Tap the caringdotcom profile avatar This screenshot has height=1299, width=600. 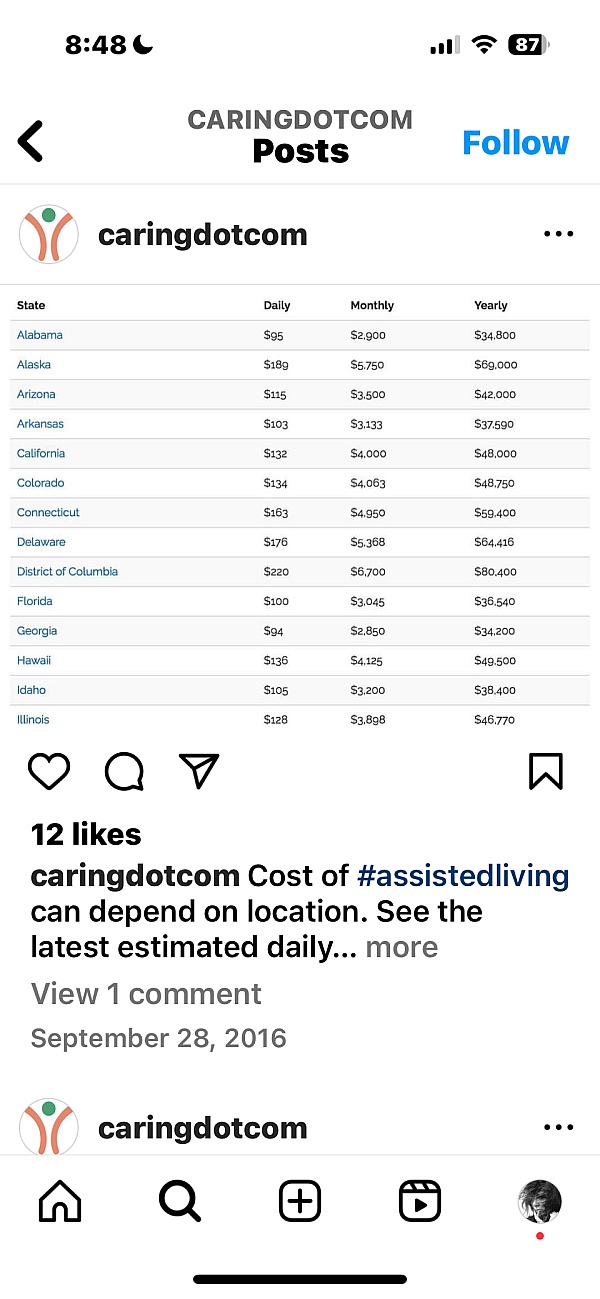(x=49, y=235)
